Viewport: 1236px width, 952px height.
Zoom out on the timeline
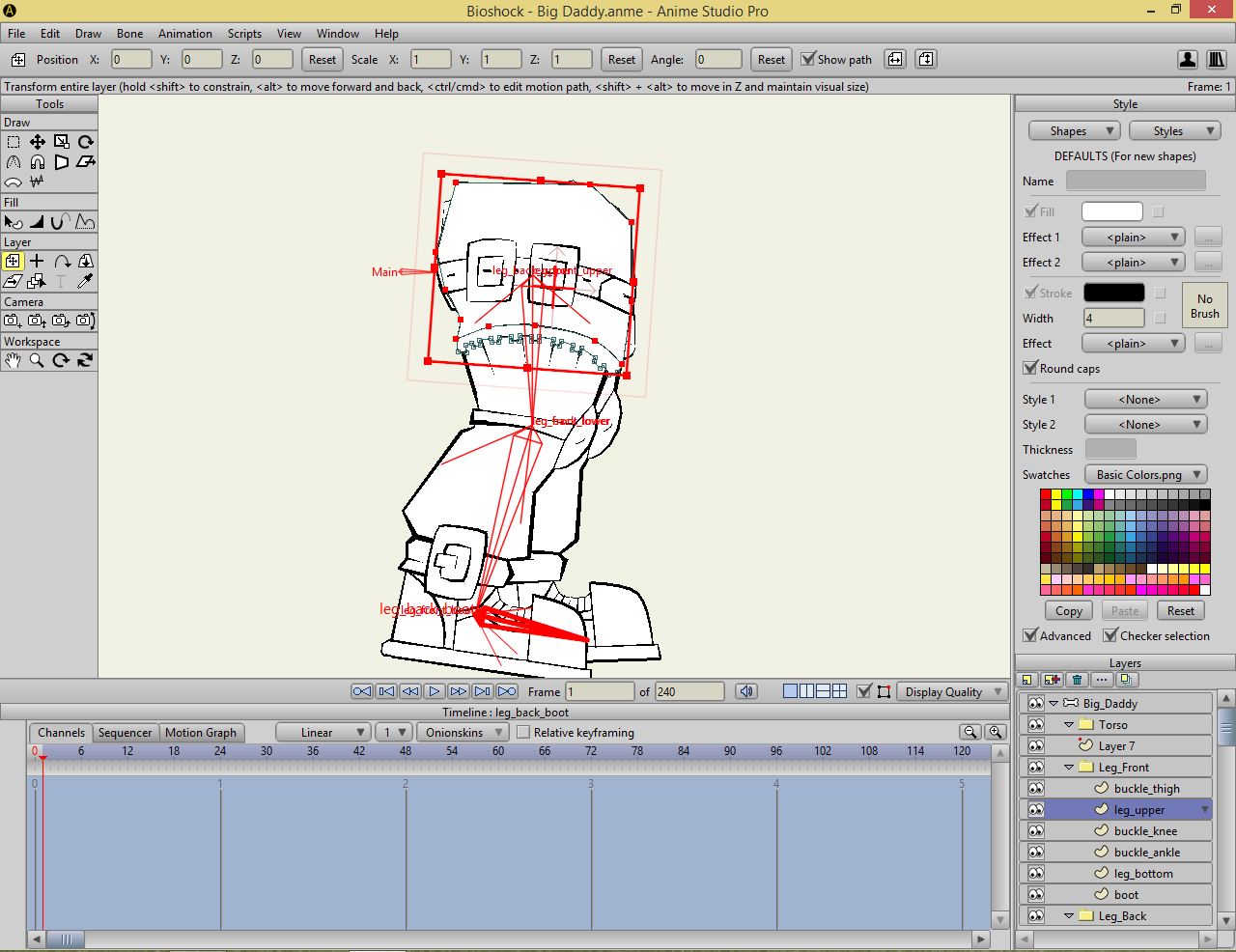(971, 732)
